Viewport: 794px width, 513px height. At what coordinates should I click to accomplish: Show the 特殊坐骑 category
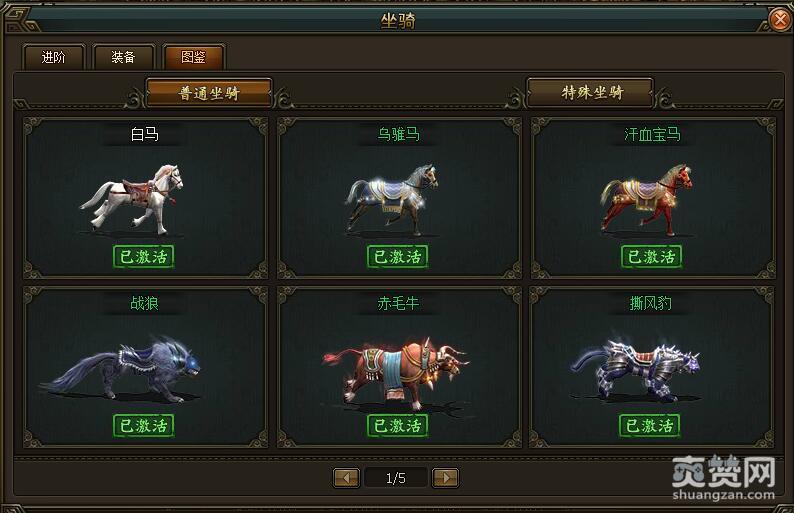(x=590, y=92)
